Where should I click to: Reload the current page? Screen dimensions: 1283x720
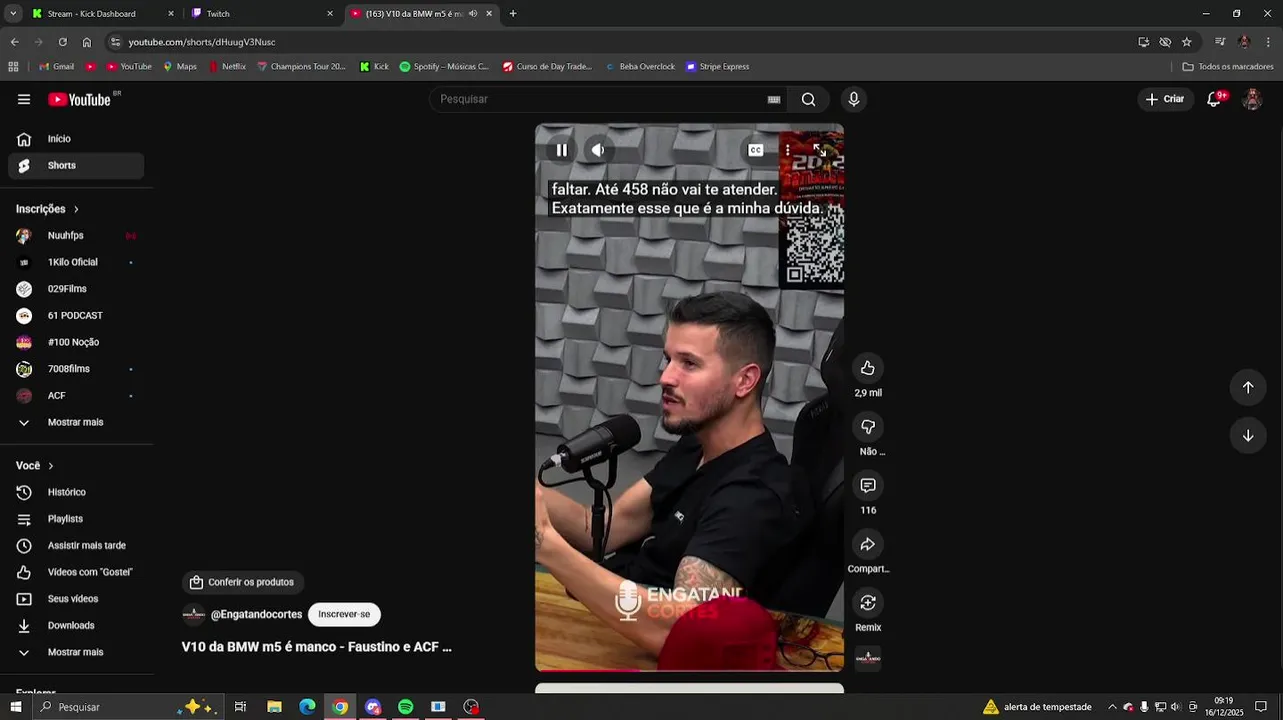coord(62,42)
